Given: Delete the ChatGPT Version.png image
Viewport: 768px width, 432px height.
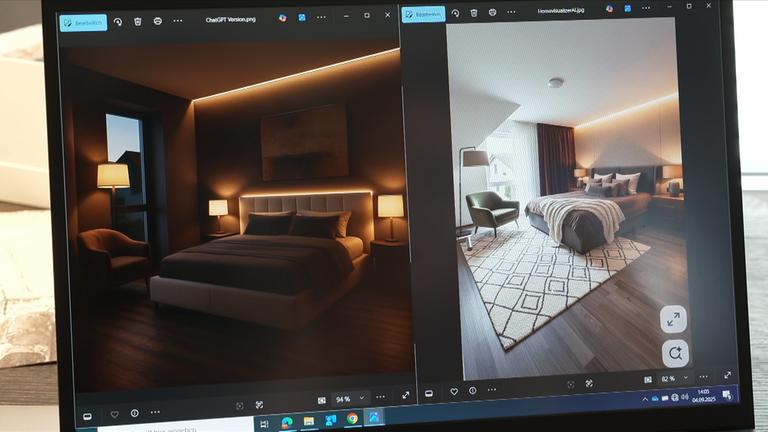Looking at the screenshot, I should pos(137,21).
